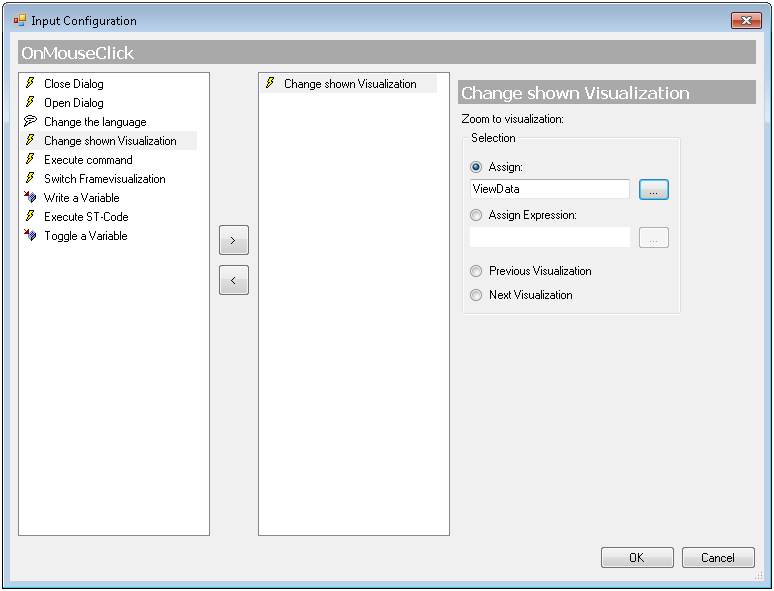
Task: Click the Input Configuration window title icon
Action: [x=20, y=20]
